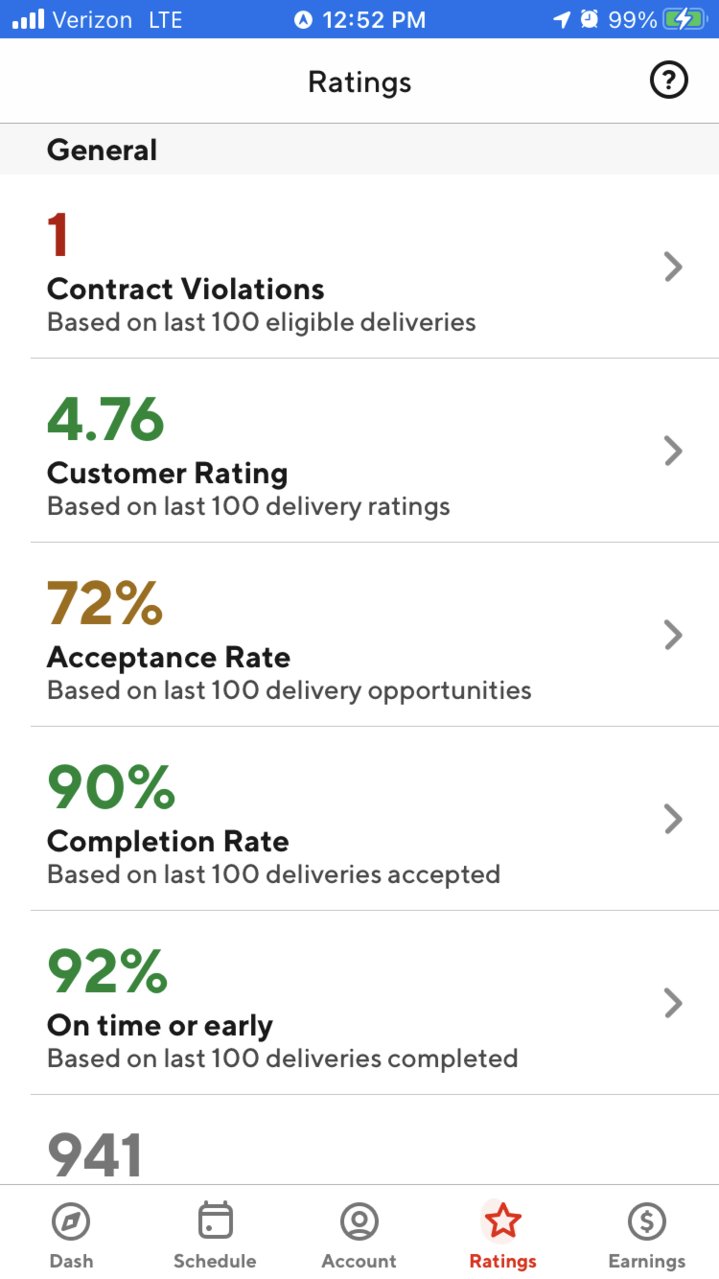Switch to the Earnings tab label
Image resolution: width=719 pixels, height=1279 pixels.
(x=647, y=1261)
